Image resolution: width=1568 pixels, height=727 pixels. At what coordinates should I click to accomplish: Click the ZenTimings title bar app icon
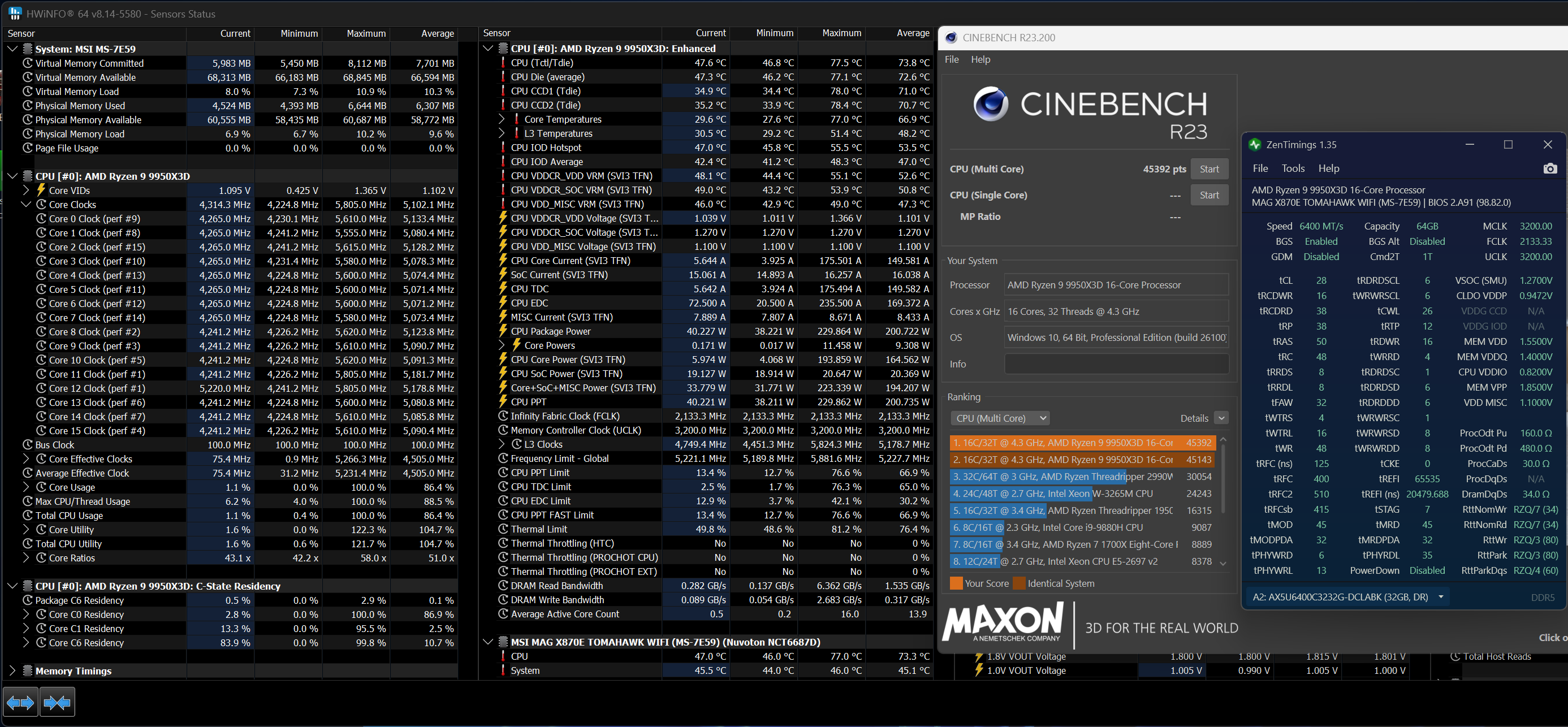1254,145
